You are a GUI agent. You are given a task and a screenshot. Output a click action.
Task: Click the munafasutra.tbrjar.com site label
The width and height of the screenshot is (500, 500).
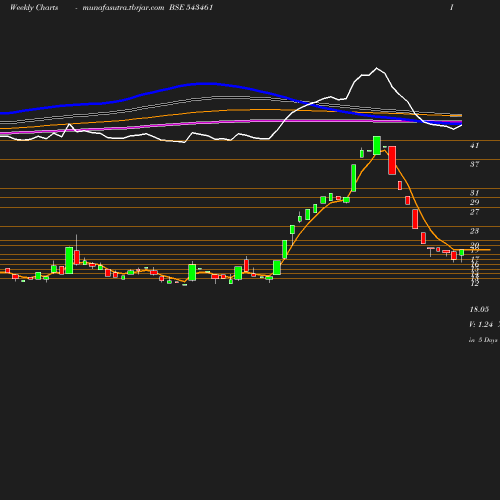click(x=123, y=8)
